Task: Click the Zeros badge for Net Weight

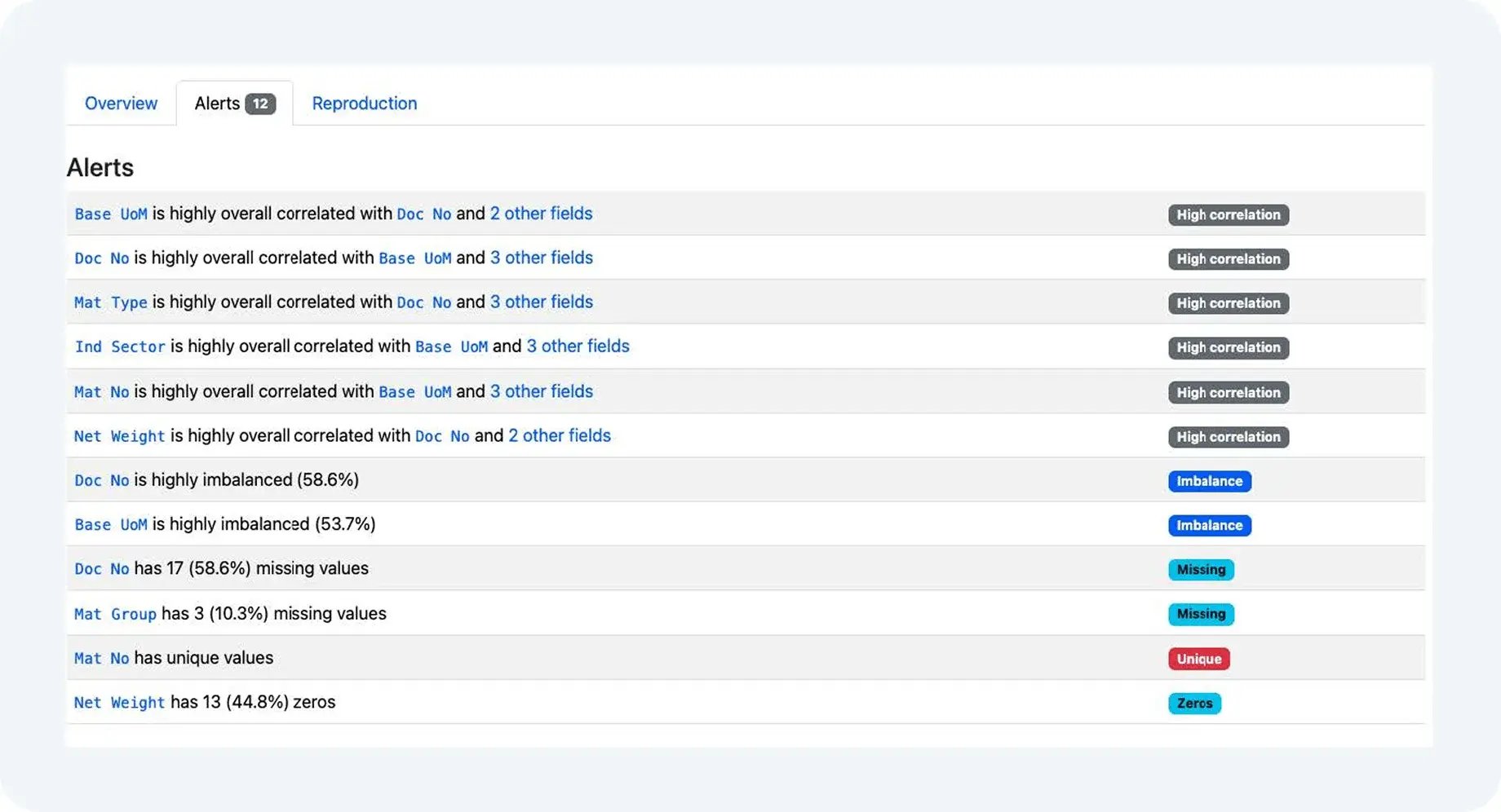Action: coord(1194,703)
